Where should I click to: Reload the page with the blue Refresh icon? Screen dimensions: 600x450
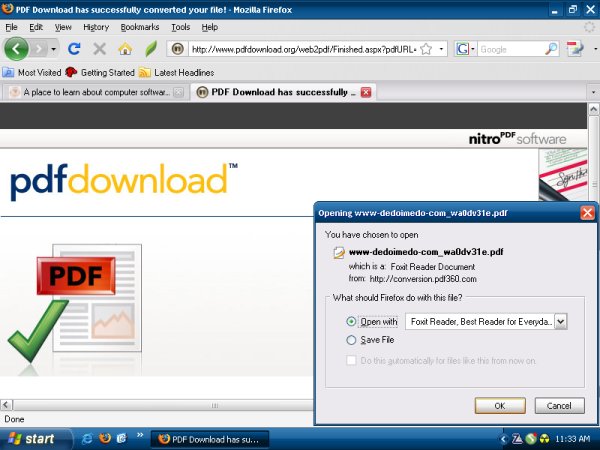coord(74,49)
